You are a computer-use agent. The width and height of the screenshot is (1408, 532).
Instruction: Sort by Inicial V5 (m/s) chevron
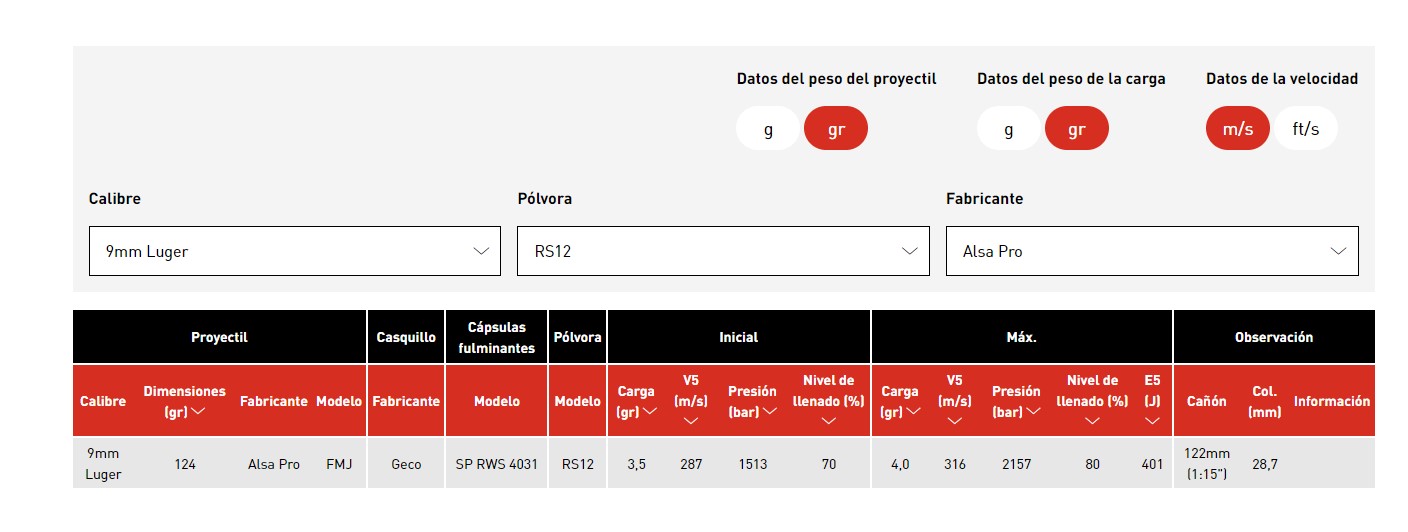coord(691,421)
